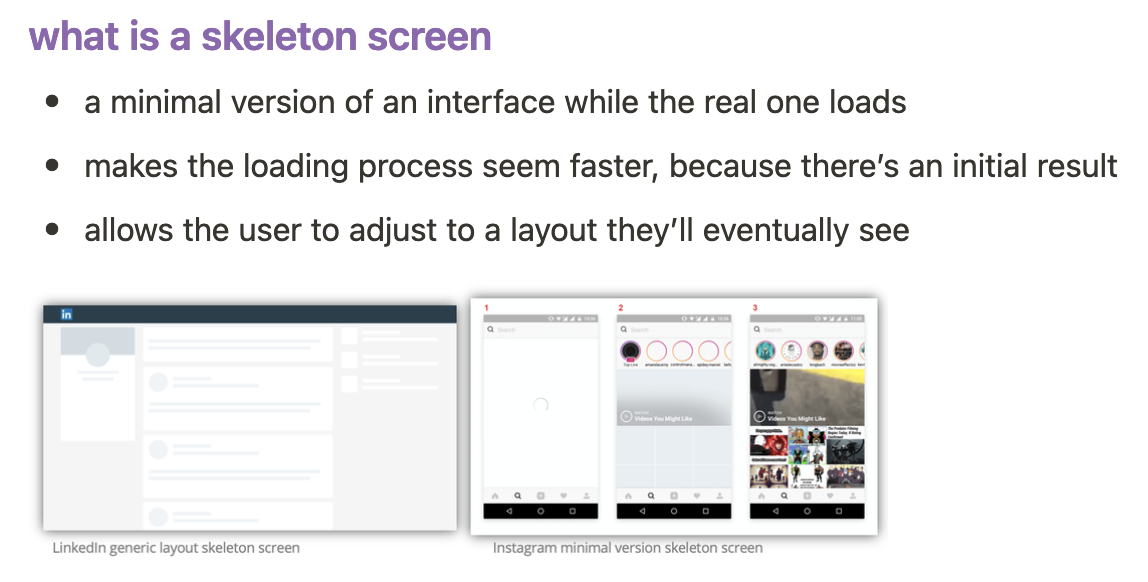The image size is (1148, 582).
Task: Tap the home icon in screen 1's bottom nav
Action: (494, 495)
